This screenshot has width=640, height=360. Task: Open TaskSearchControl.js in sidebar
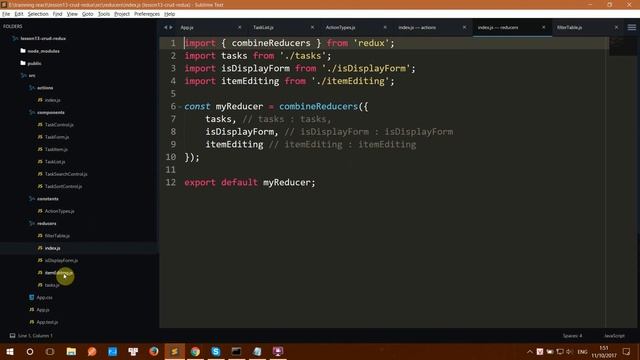[66, 174]
